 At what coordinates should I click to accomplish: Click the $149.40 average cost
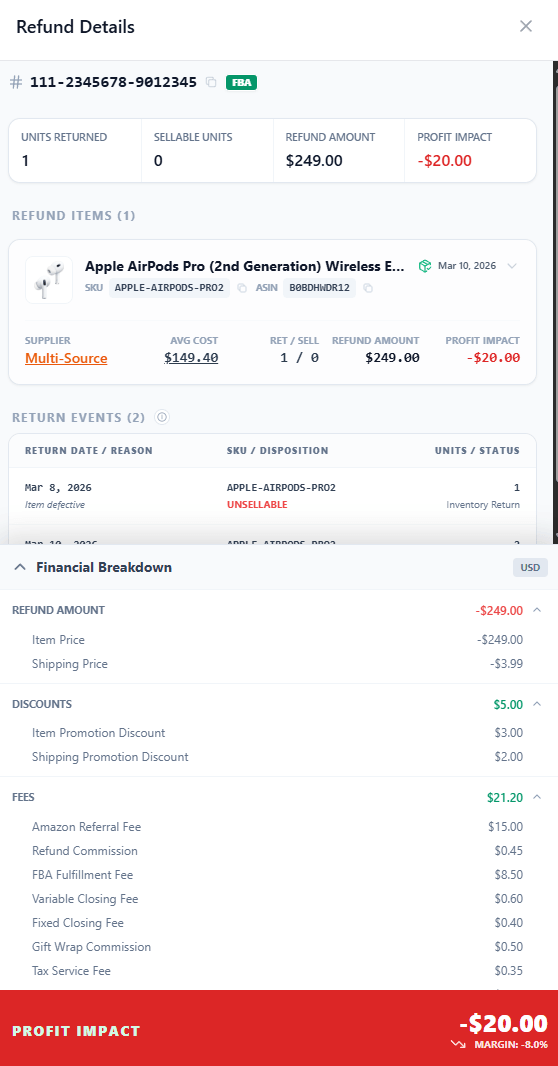point(191,358)
